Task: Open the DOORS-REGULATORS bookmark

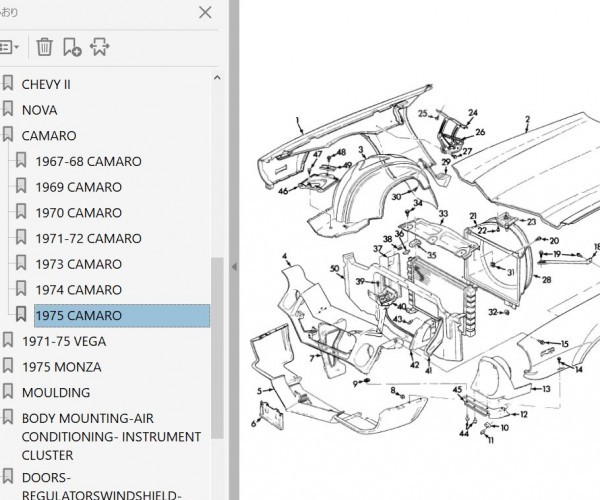Action: 101,487
